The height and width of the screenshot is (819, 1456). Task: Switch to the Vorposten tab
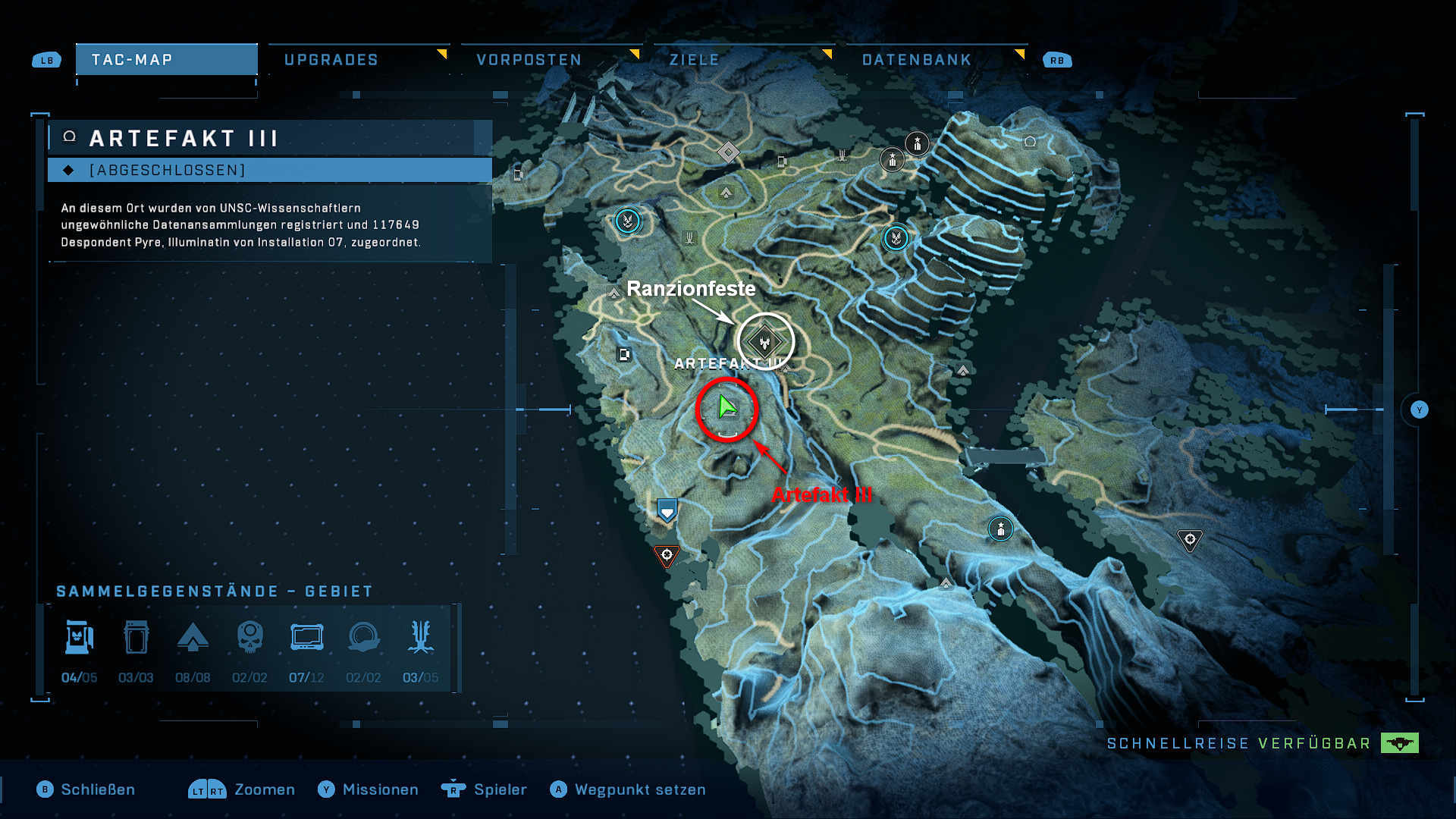(529, 60)
